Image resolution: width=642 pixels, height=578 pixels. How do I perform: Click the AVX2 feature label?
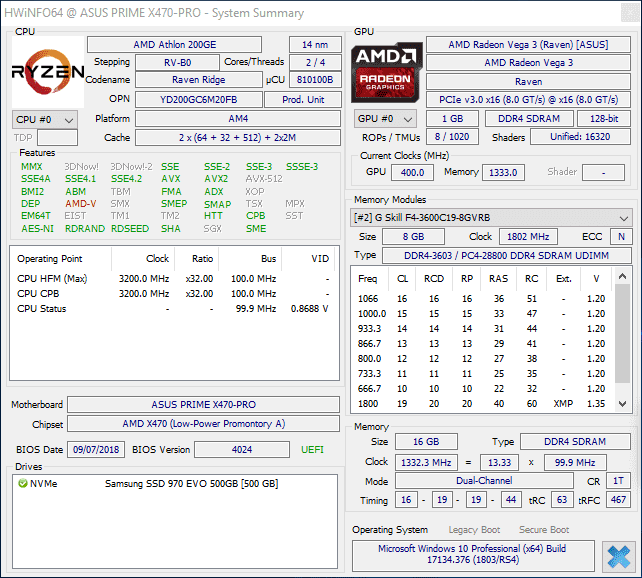tap(216, 179)
